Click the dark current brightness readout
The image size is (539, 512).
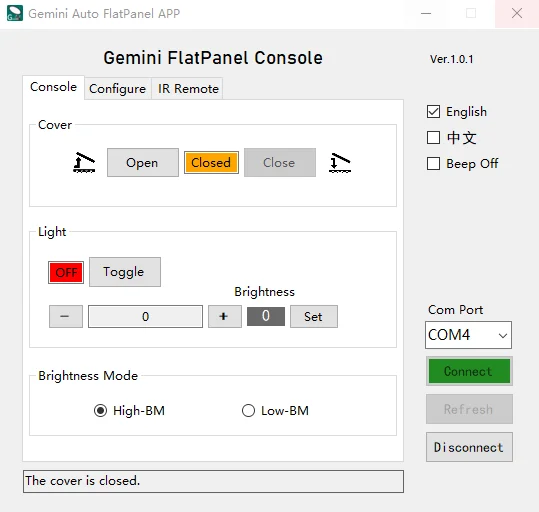266,316
